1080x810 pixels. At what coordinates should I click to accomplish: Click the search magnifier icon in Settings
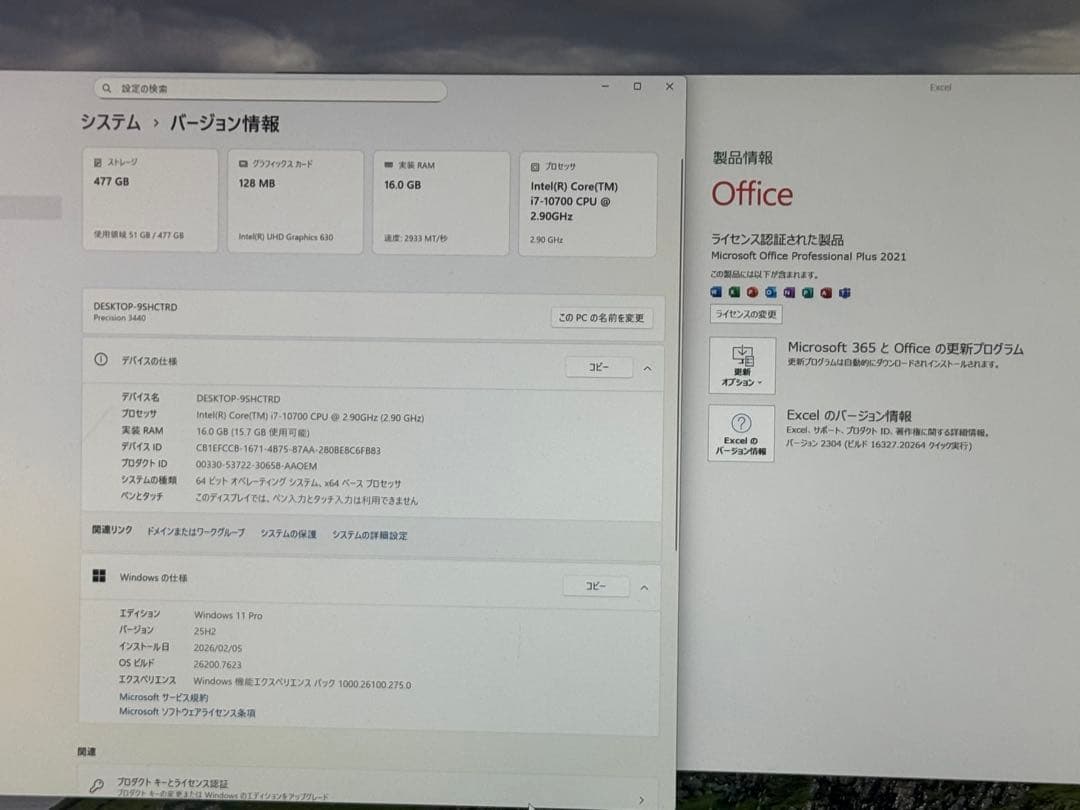coord(107,88)
